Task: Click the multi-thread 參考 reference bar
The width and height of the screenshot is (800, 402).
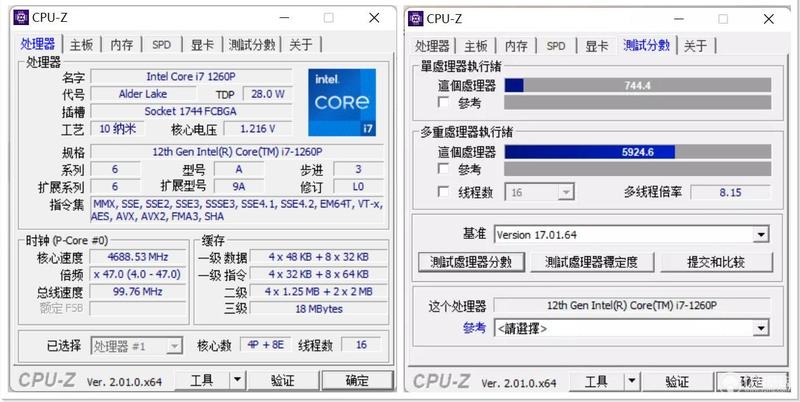Action: 638,169
